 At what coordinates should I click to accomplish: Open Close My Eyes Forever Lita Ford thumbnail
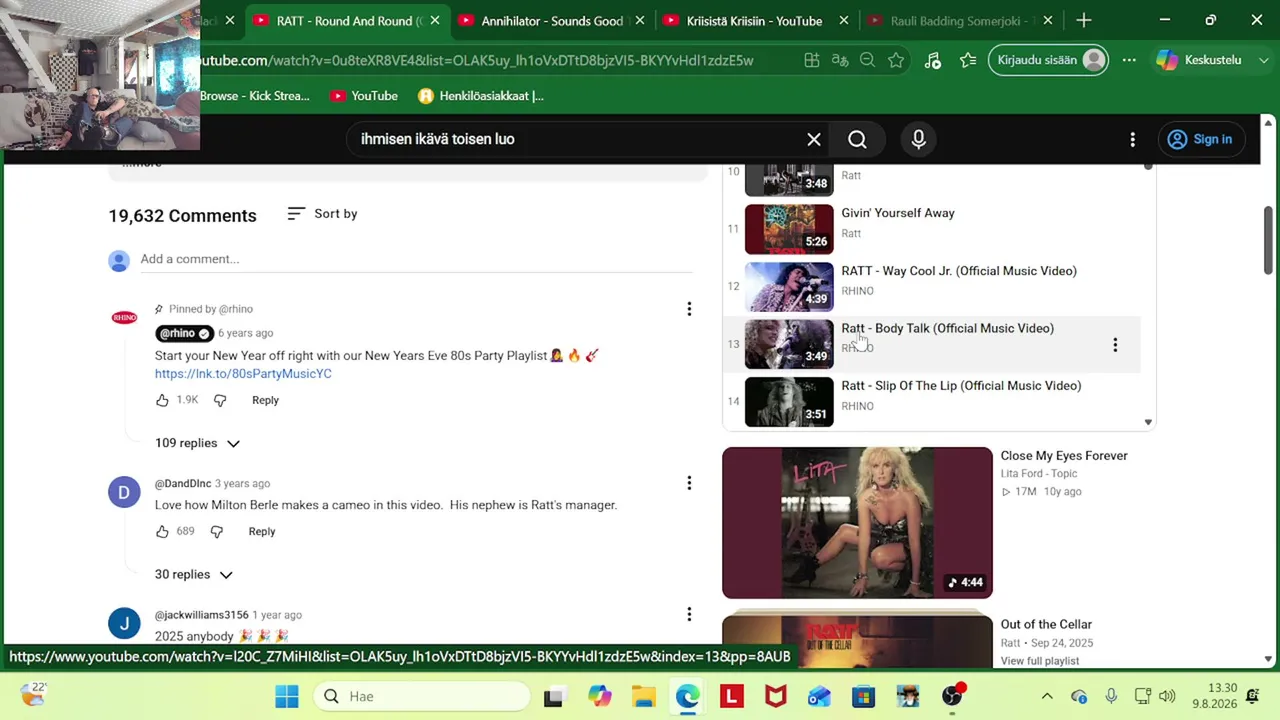click(857, 522)
